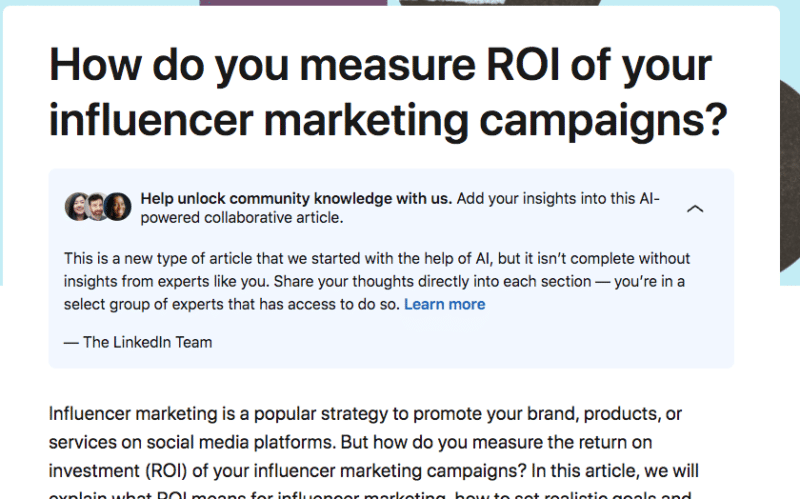Click the article title's first line
Viewport: 800px width, 499px height.
pos(380,65)
